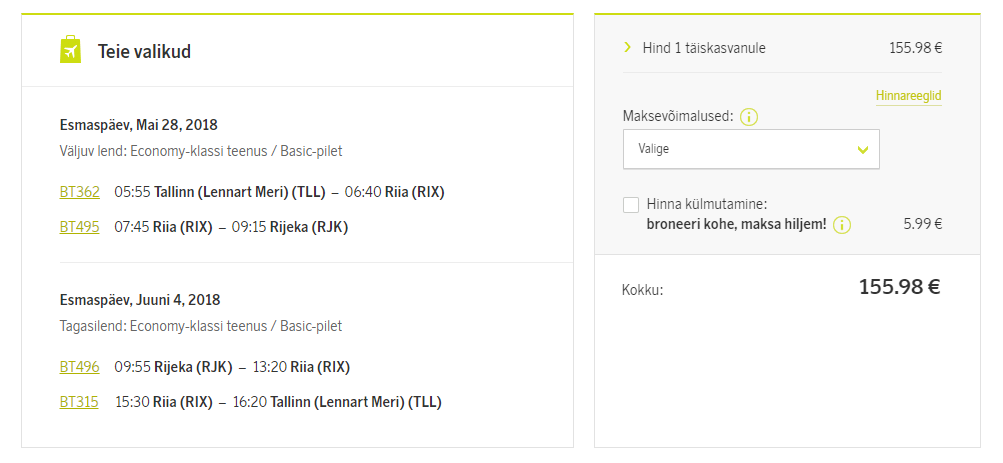Open the BT496 flight link
This screenshot has width=1003, height=463.
(x=80, y=367)
